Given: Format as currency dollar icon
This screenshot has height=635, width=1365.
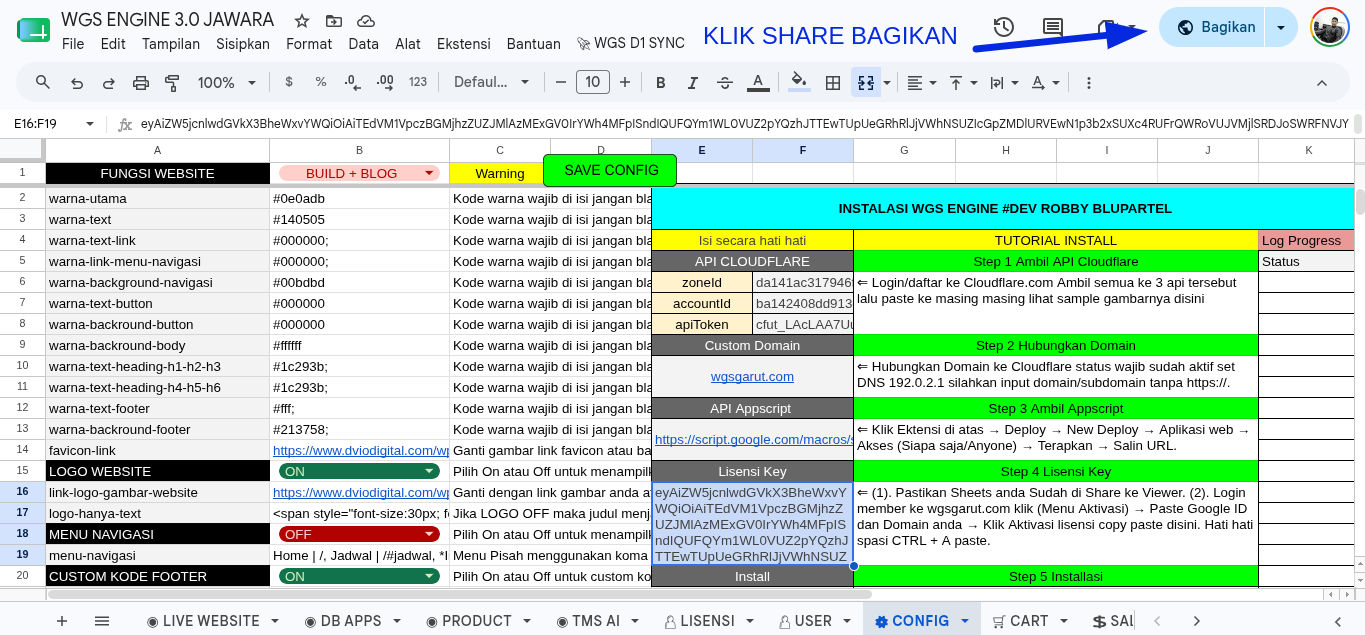Looking at the screenshot, I should point(289,82).
